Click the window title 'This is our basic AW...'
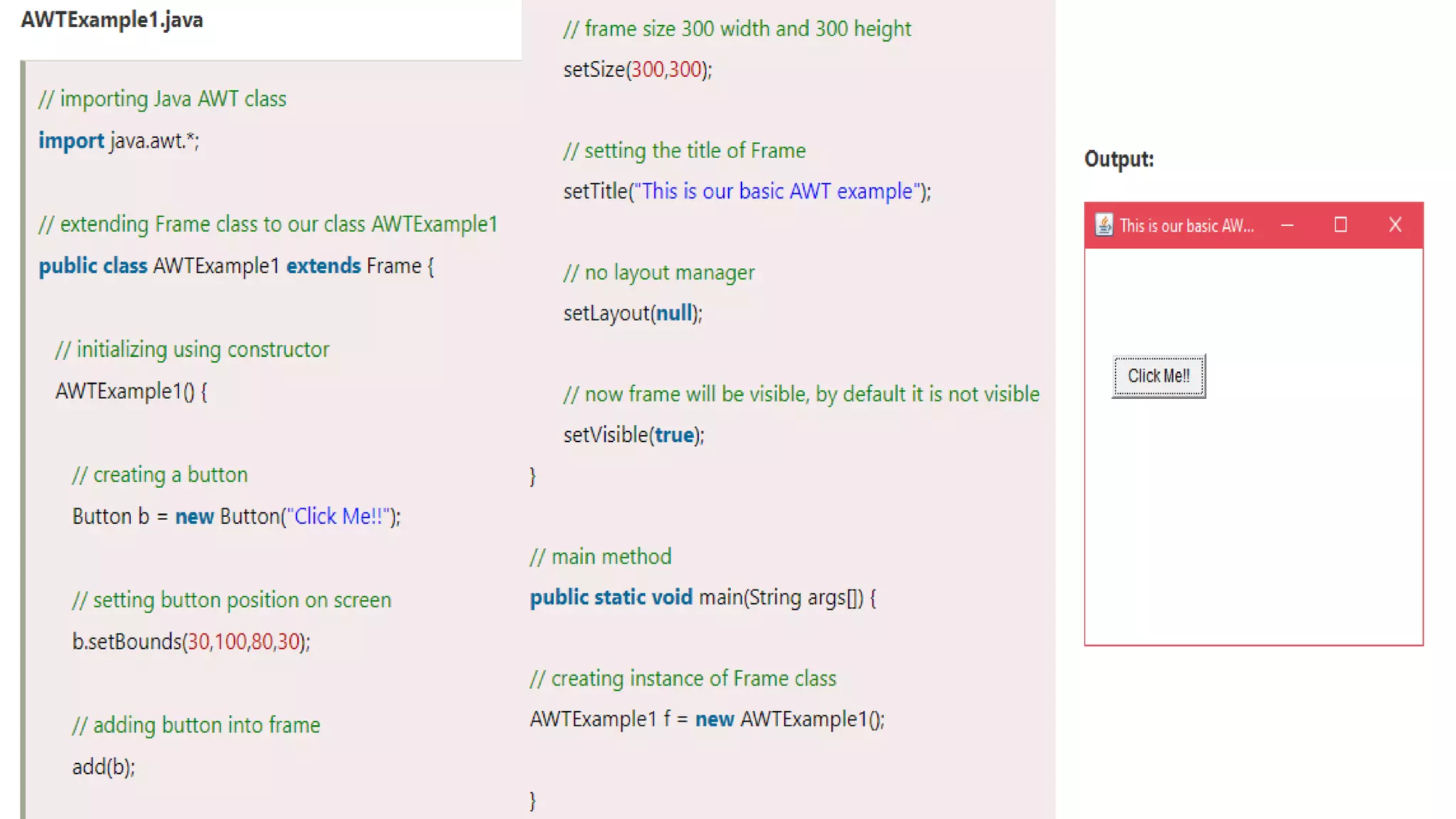 (x=1186, y=226)
